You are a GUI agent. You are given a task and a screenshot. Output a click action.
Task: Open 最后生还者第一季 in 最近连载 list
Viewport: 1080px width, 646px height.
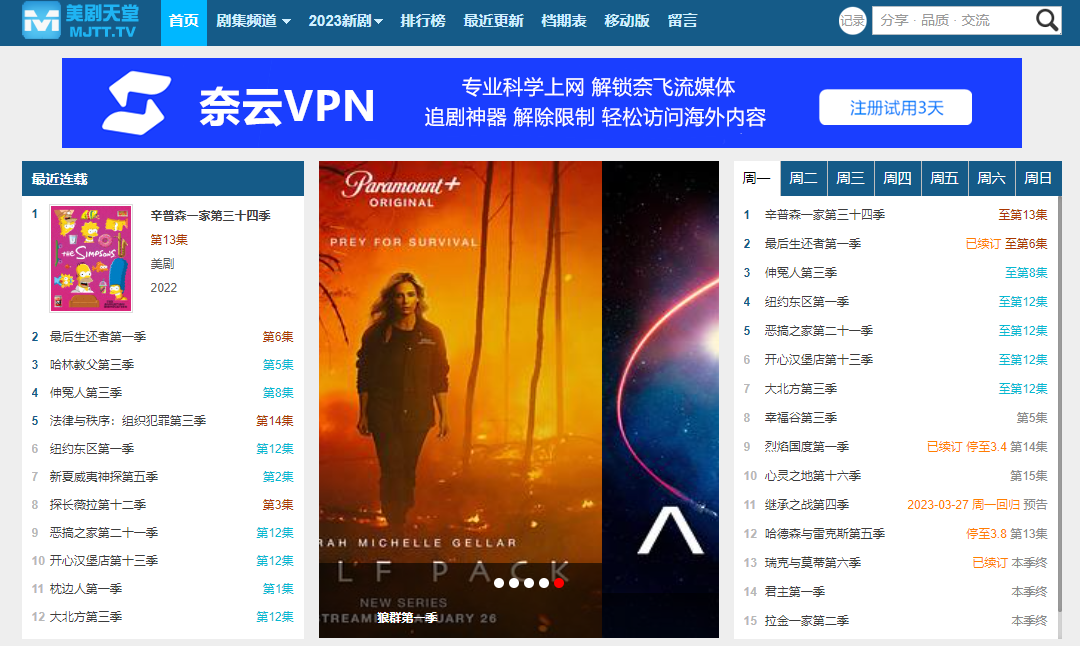[97, 337]
